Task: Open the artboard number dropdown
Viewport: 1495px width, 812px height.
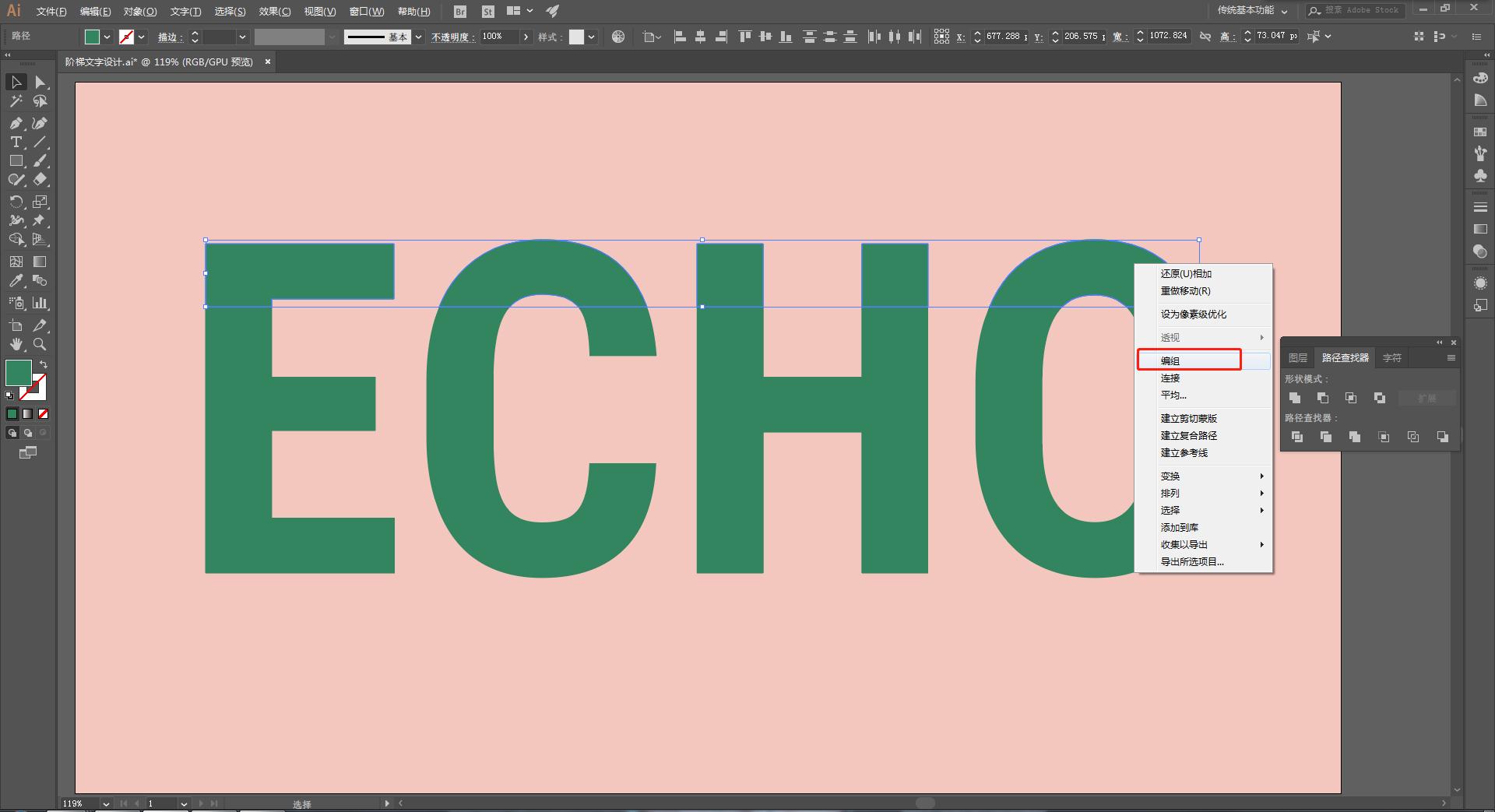Action: (184, 803)
